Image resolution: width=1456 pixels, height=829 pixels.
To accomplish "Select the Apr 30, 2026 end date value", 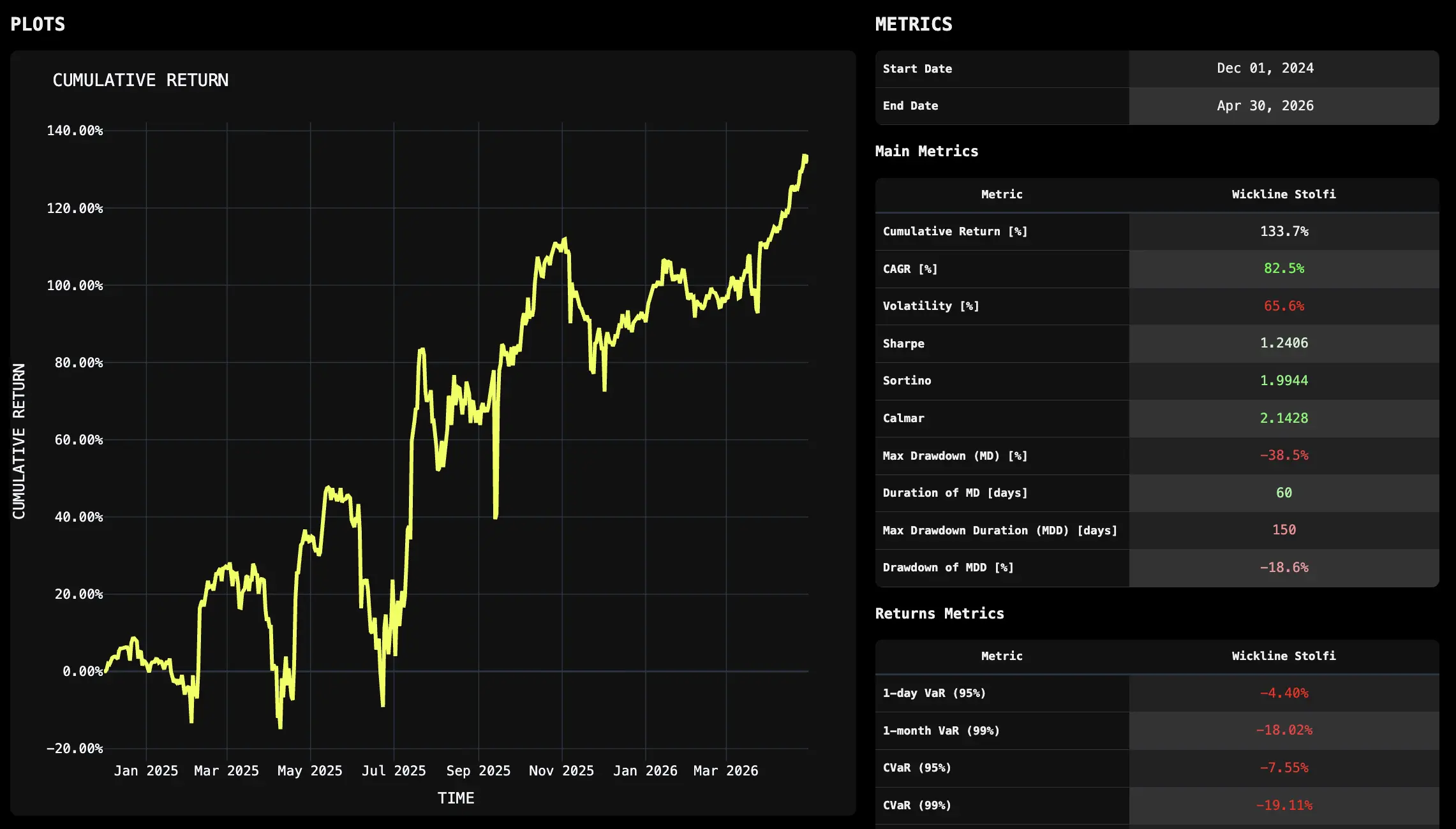I will [1265, 106].
